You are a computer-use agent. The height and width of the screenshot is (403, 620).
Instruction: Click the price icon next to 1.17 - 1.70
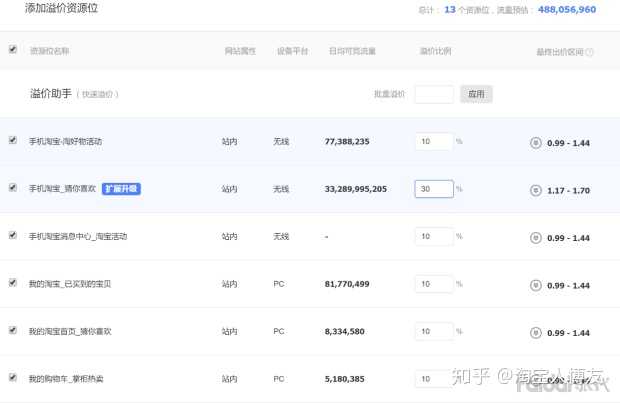[535, 189]
